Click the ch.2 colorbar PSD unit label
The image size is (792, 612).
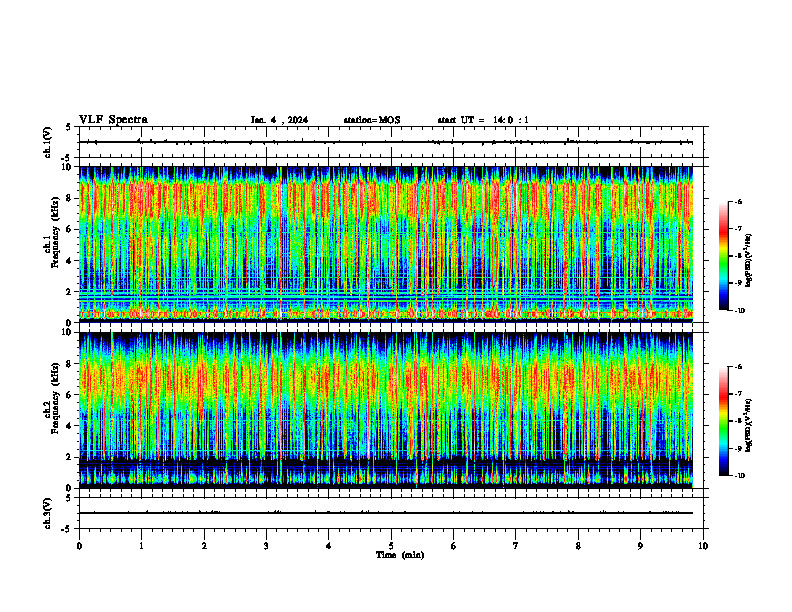pyautogui.click(x=749, y=426)
